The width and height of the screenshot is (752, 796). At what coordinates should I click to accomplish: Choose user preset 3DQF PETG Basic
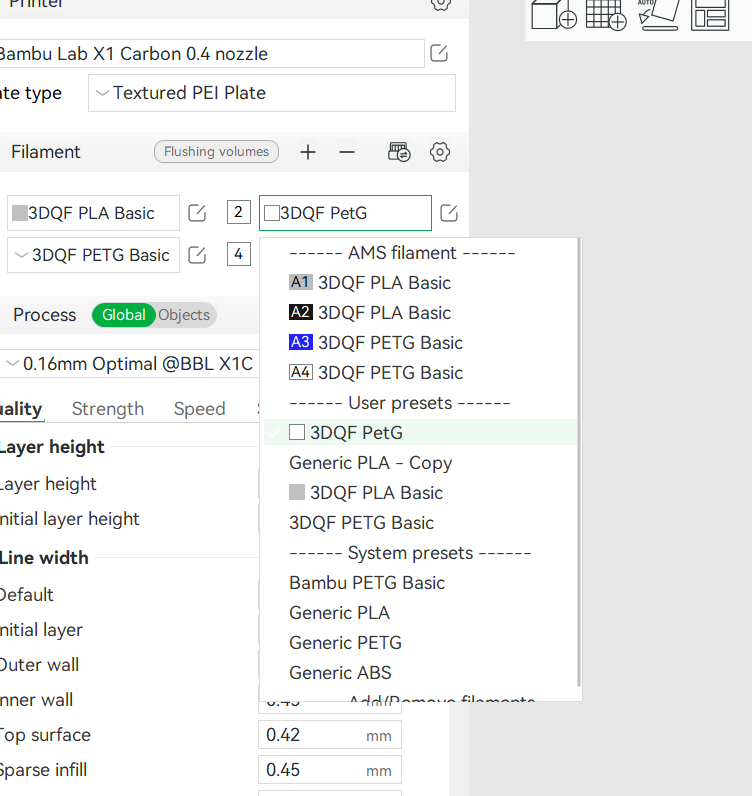point(420,523)
